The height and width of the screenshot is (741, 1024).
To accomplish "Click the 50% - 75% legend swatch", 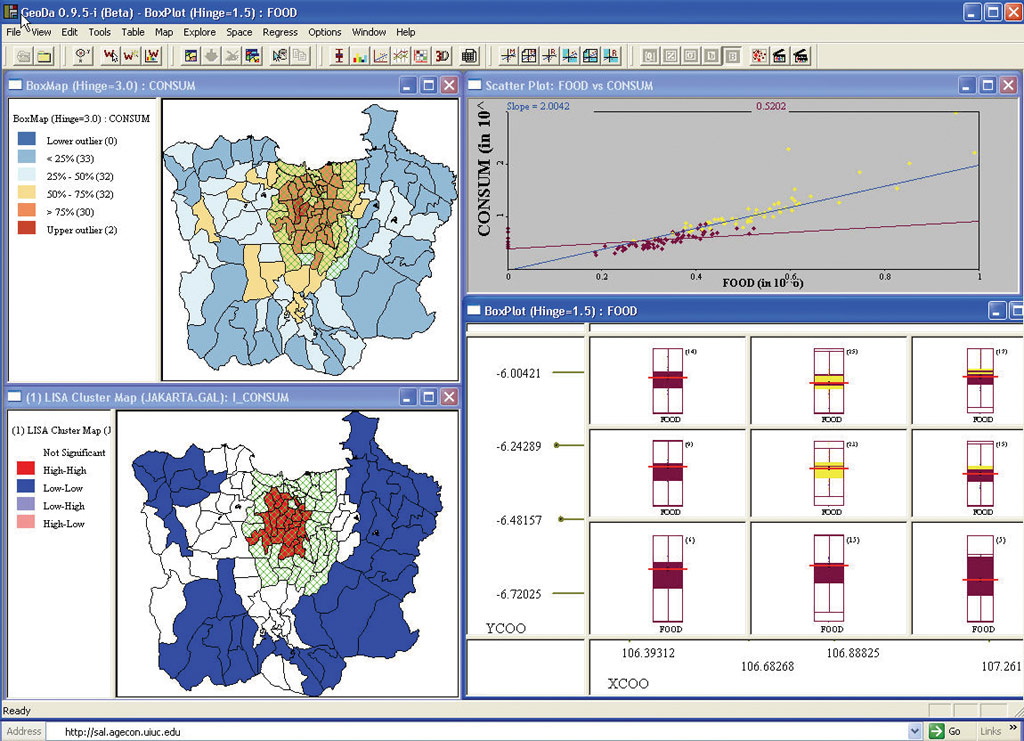I will (27, 193).
